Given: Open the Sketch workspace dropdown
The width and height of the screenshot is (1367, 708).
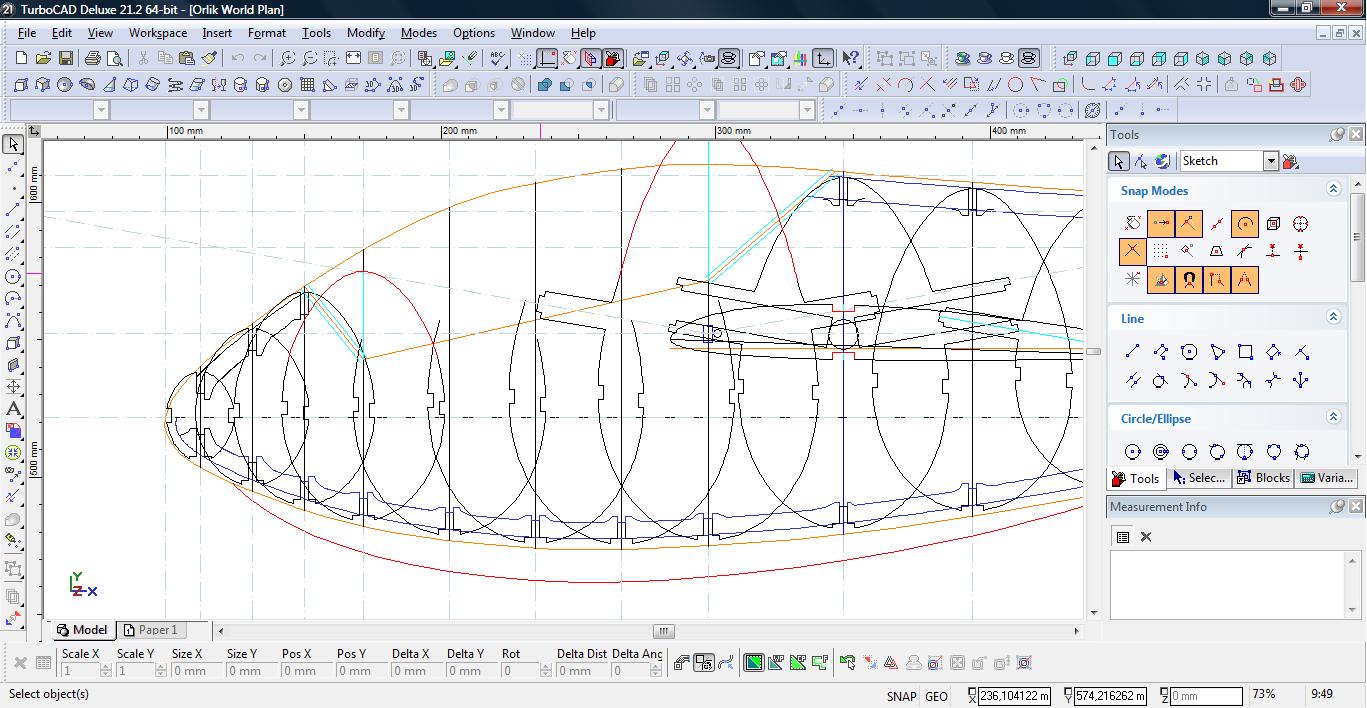Looking at the screenshot, I should (x=1270, y=161).
